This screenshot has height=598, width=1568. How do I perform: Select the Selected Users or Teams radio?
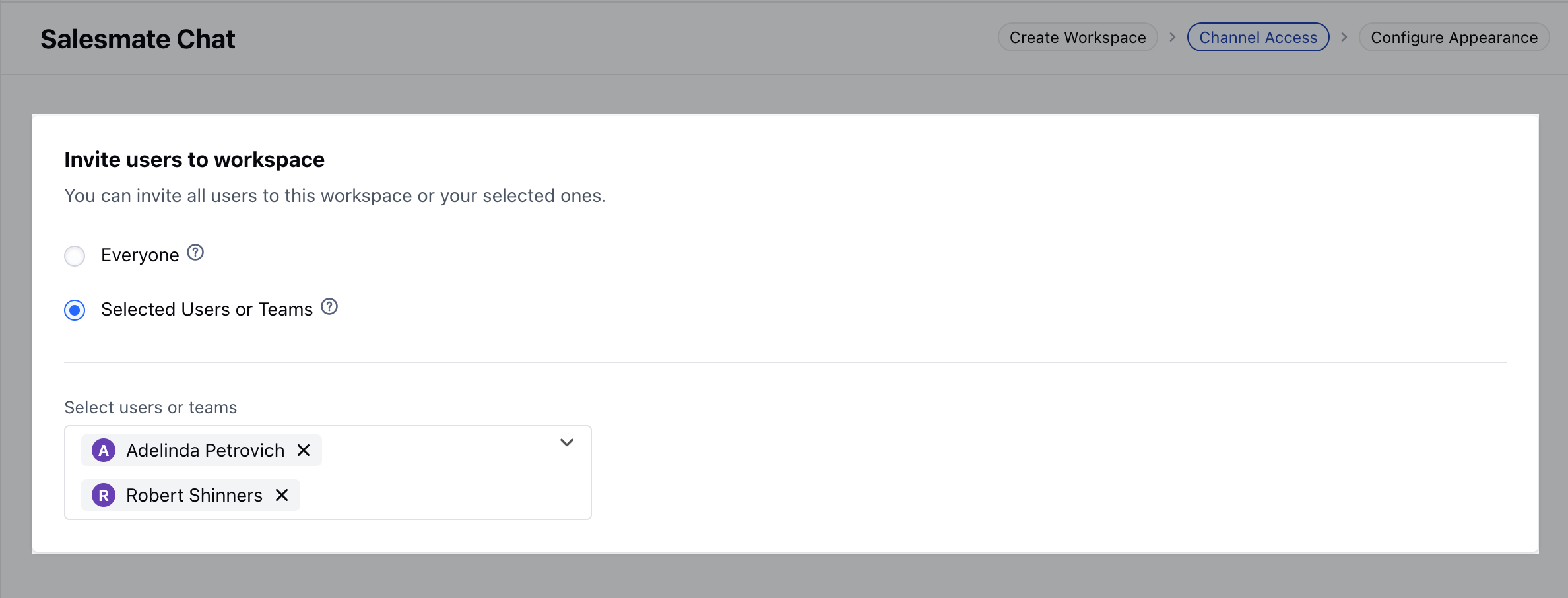click(75, 310)
